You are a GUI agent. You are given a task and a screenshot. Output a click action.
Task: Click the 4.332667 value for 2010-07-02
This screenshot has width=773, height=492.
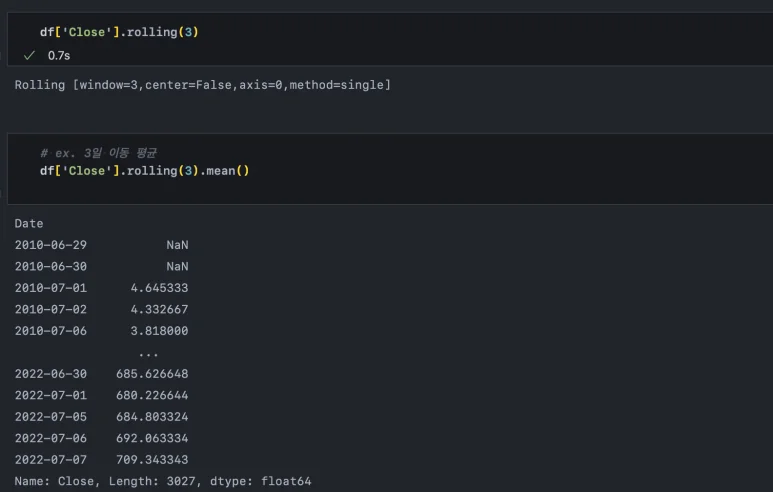pos(159,309)
